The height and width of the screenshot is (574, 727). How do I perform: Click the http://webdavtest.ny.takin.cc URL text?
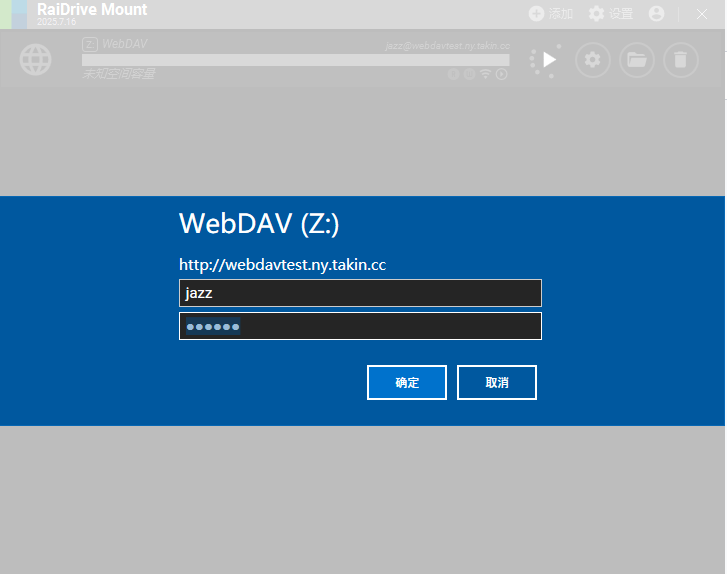tap(282, 264)
